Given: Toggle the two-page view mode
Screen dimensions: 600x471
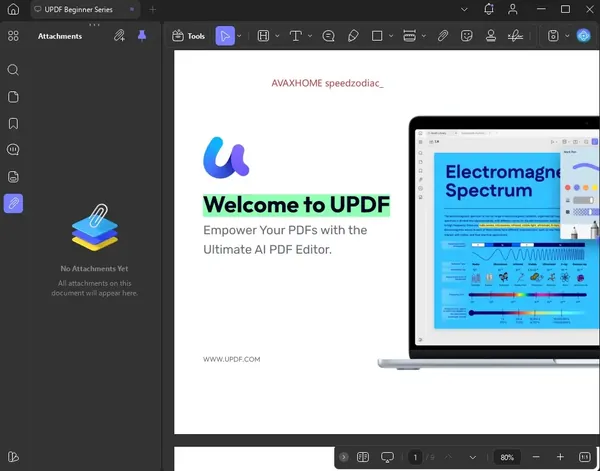Looking at the screenshot, I should [x=363, y=457].
